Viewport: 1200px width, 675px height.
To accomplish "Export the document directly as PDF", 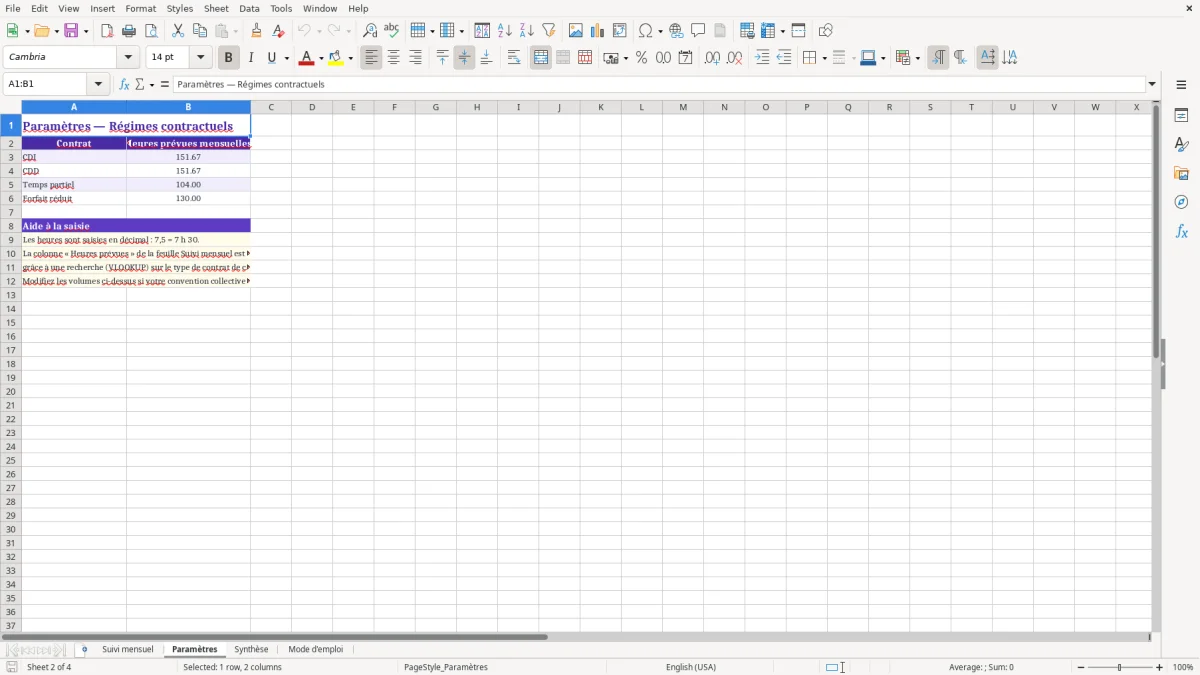I will coord(107,31).
